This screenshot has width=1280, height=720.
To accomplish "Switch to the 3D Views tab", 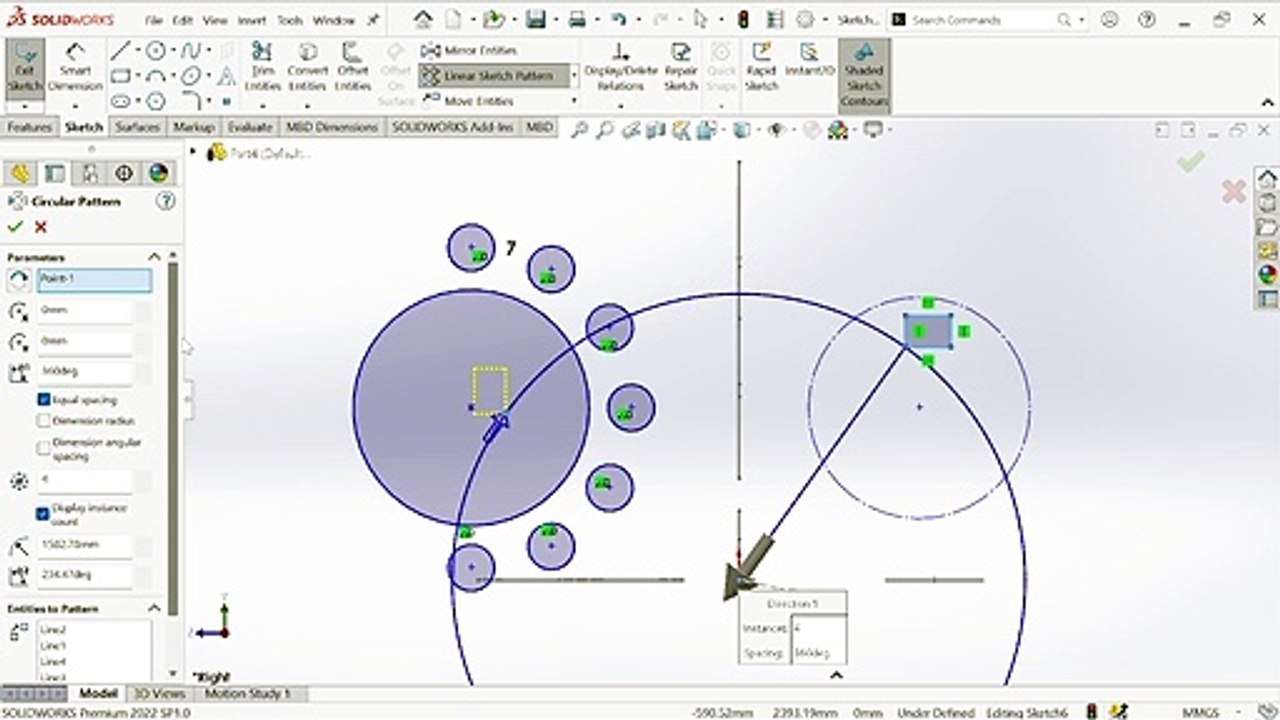I will point(159,693).
